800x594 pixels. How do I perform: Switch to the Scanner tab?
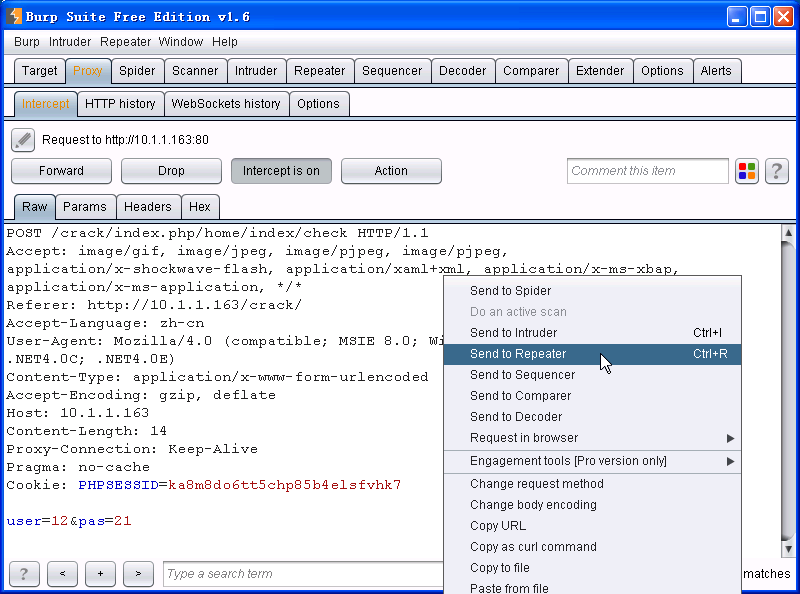(x=195, y=71)
